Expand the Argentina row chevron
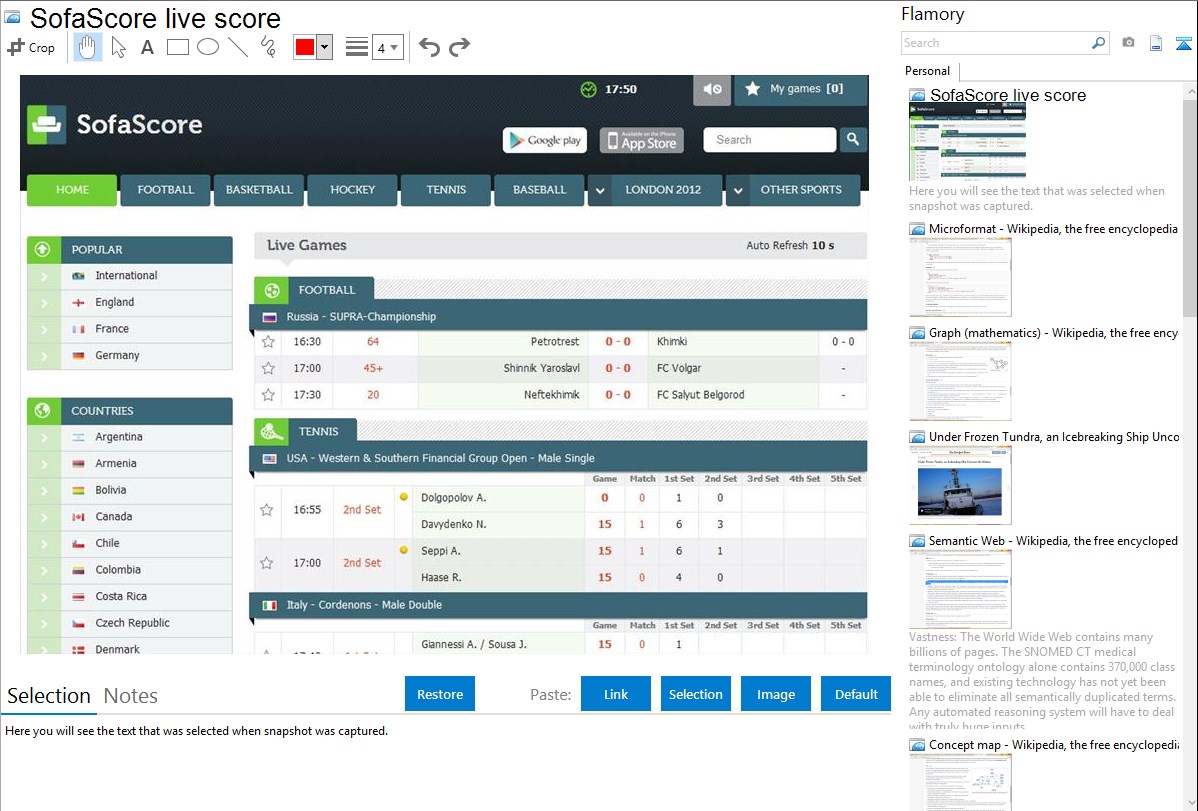 pyautogui.click(x=44, y=437)
